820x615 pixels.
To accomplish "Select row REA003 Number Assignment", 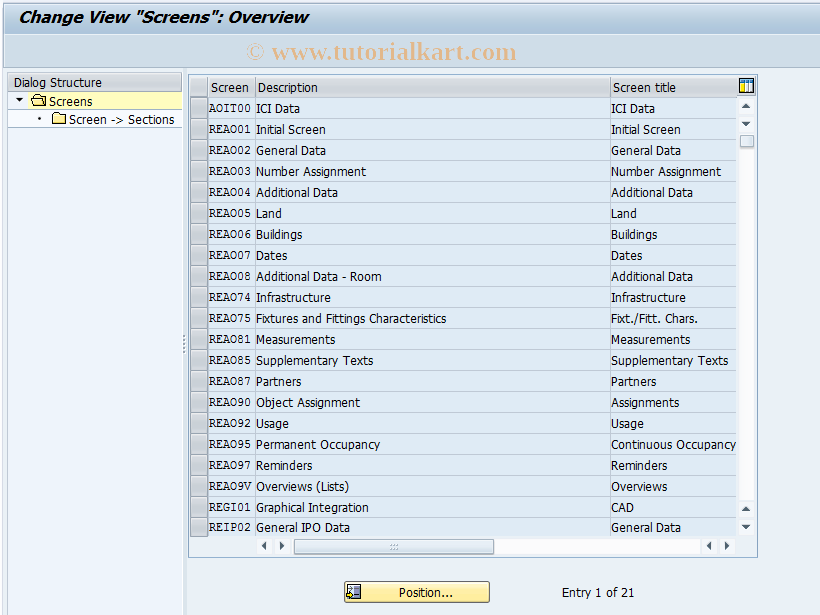I will (199, 171).
